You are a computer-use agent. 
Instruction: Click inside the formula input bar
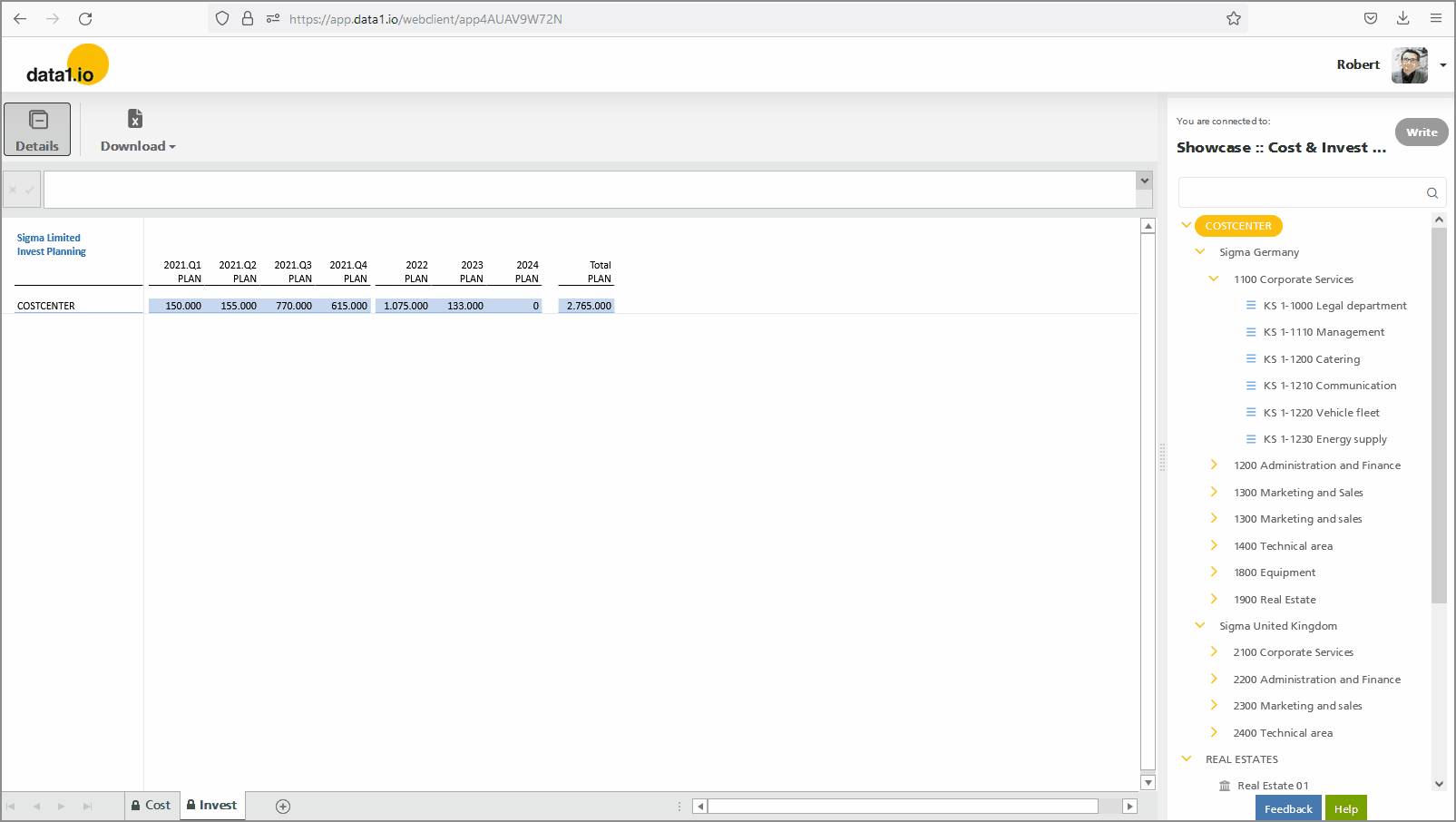point(590,189)
